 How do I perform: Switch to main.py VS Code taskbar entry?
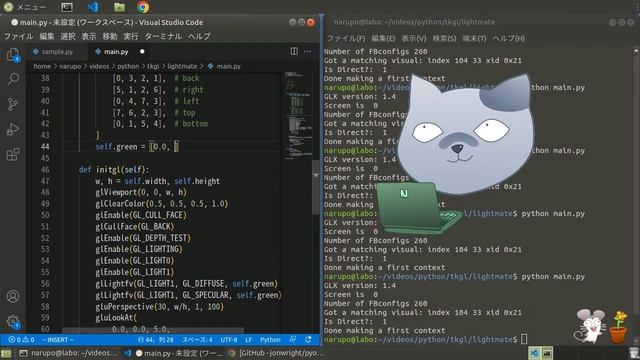coord(174,353)
